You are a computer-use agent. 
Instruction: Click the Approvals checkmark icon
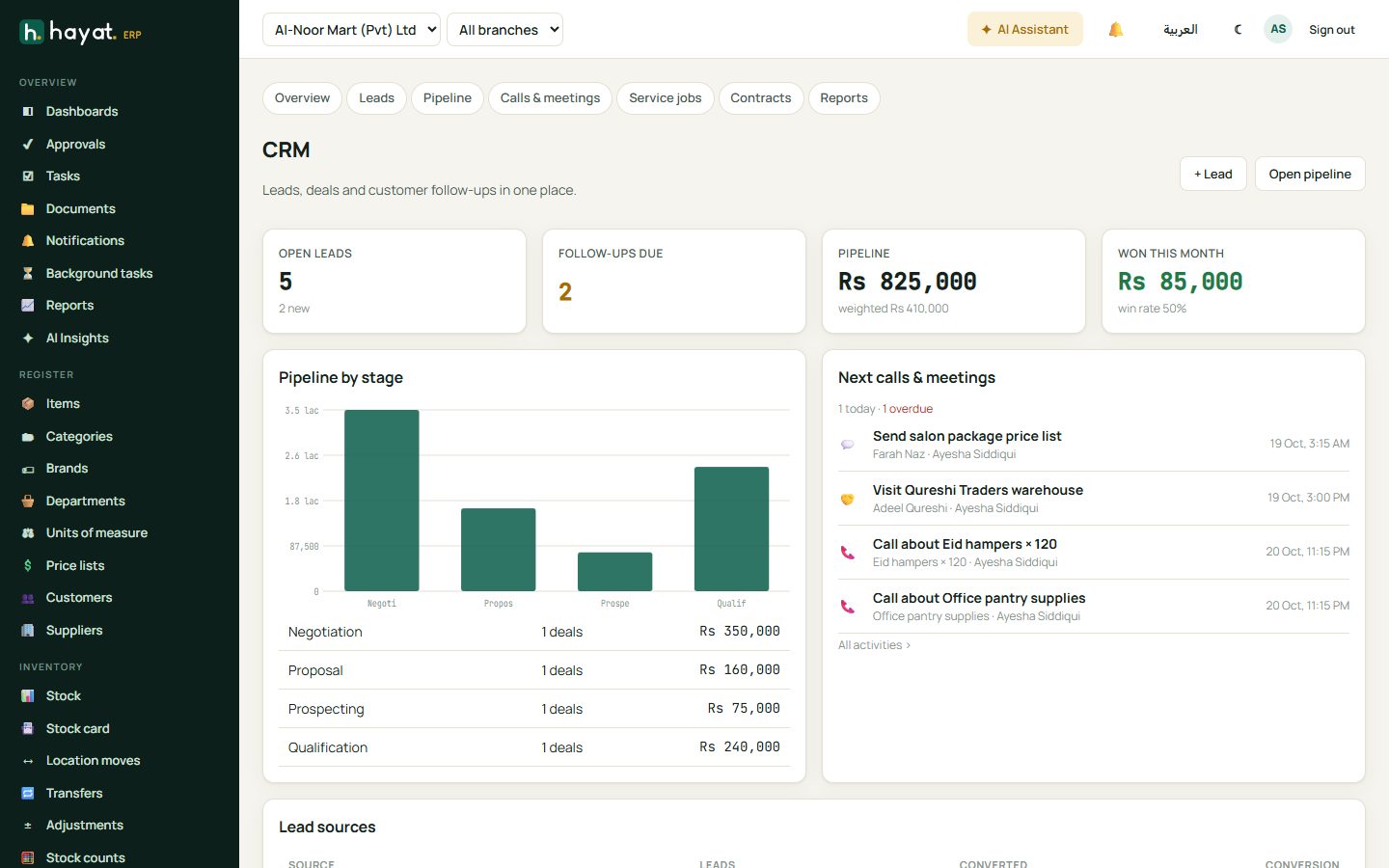click(28, 145)
